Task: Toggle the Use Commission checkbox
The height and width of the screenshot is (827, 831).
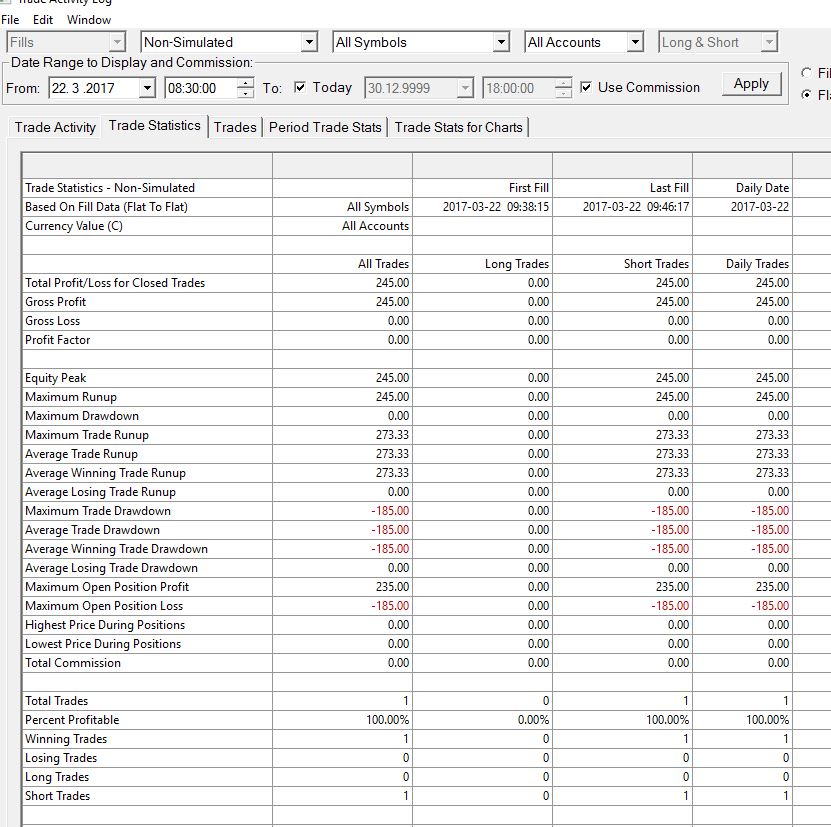Action: (x=586, y=87)
